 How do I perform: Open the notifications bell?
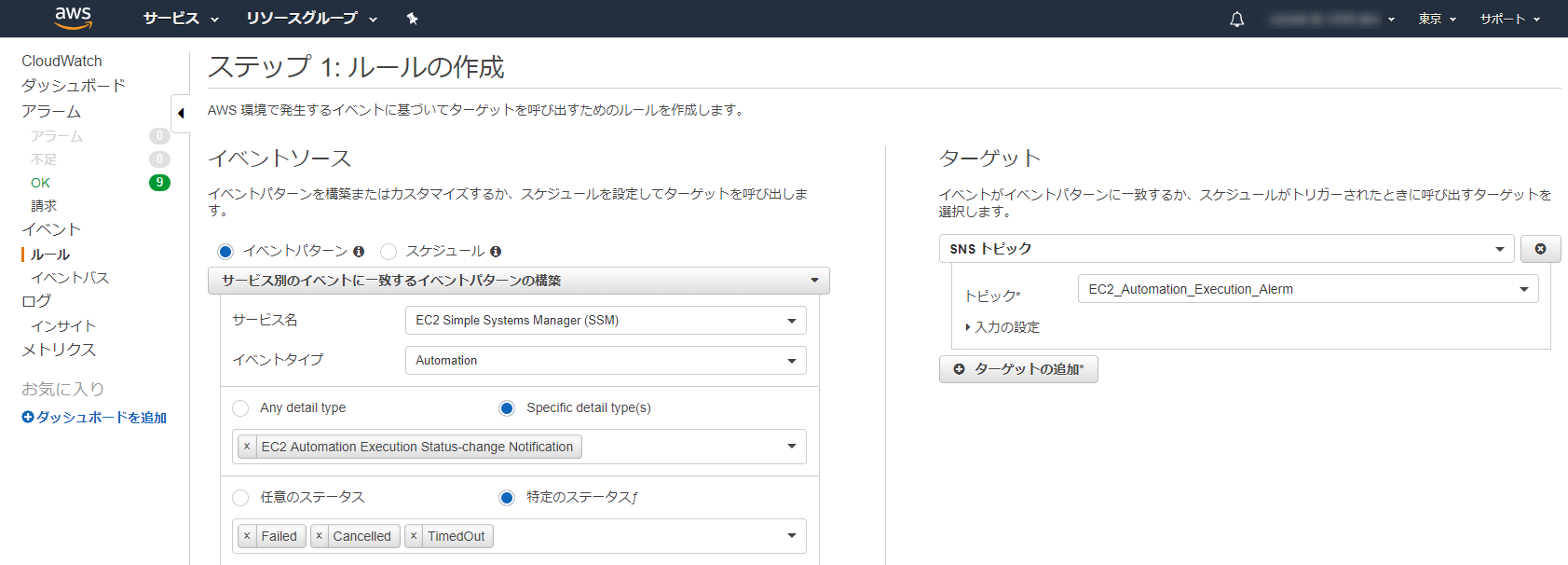1236,19
